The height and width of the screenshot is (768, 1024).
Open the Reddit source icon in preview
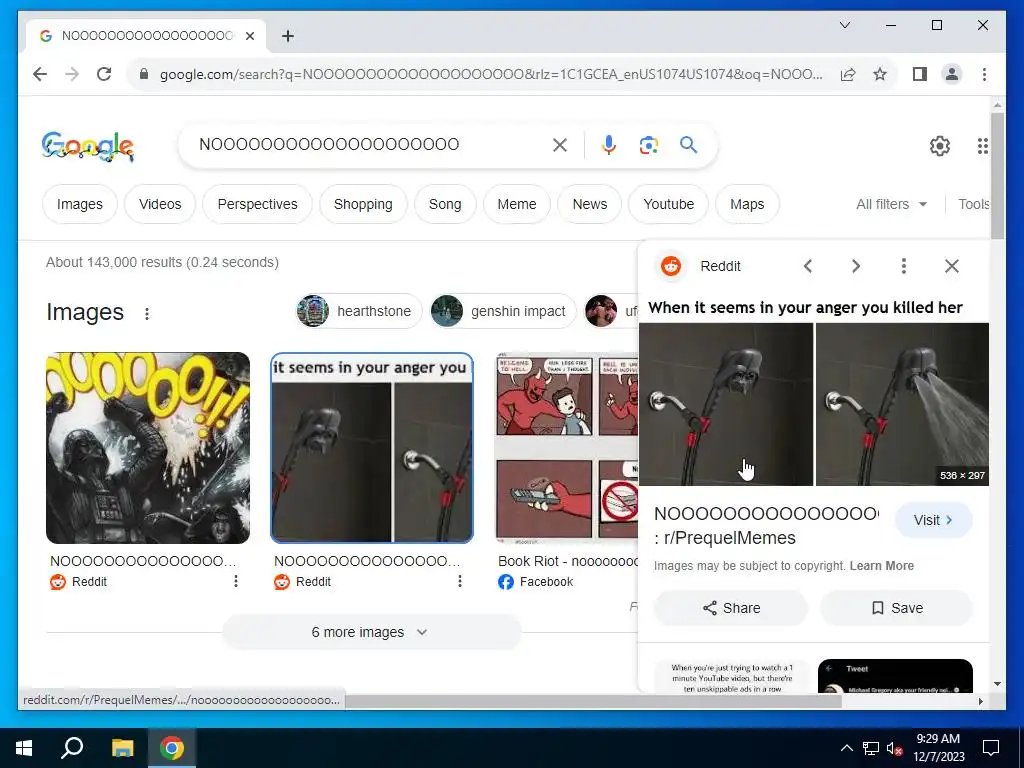coord(671,266)
